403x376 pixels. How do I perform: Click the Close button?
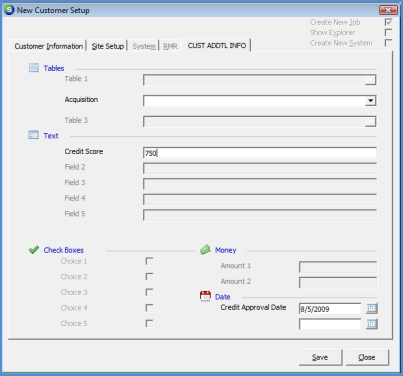click(x=367, y=357)
